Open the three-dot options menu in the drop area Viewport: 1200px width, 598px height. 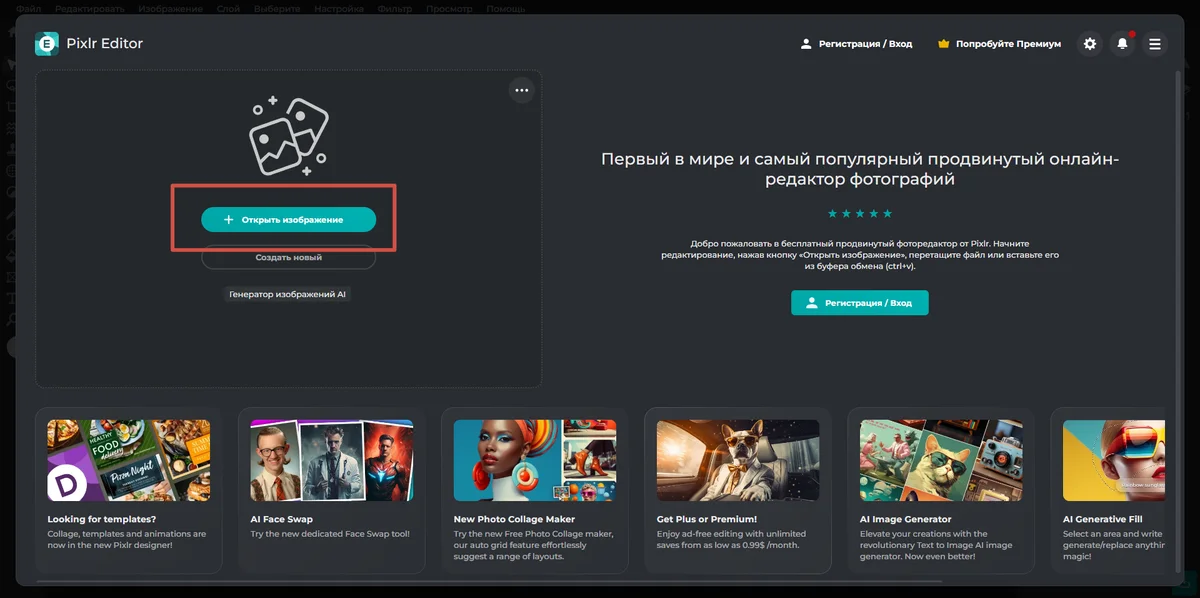coord(521,90)
